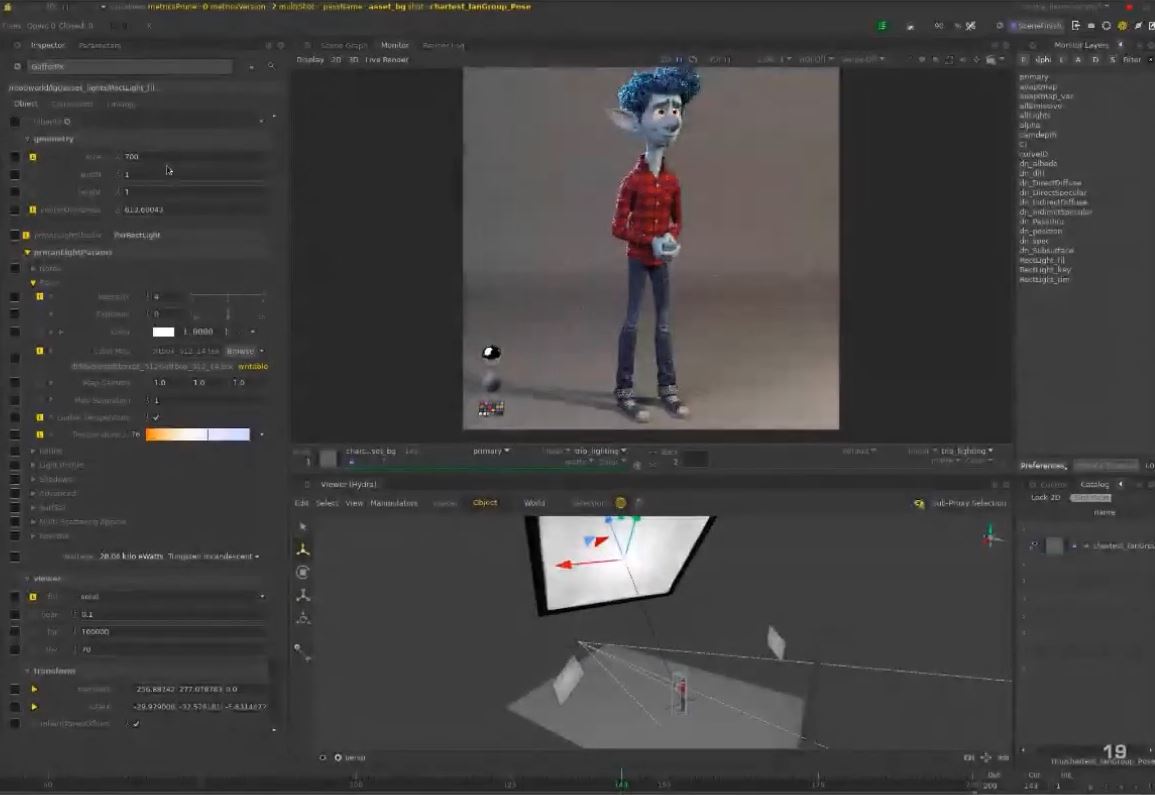Click the yellow circle icon beside Selection
Screen dimensions: 1155x795
[621, 502]
